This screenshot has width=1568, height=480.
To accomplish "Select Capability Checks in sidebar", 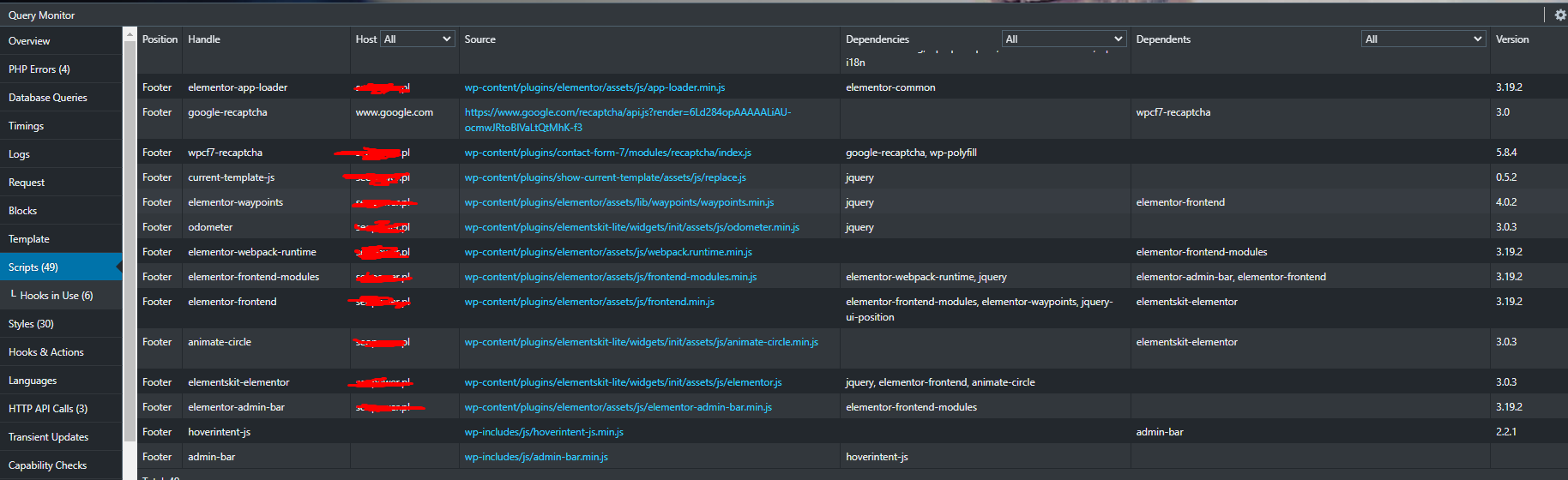I will coord(48,465).
